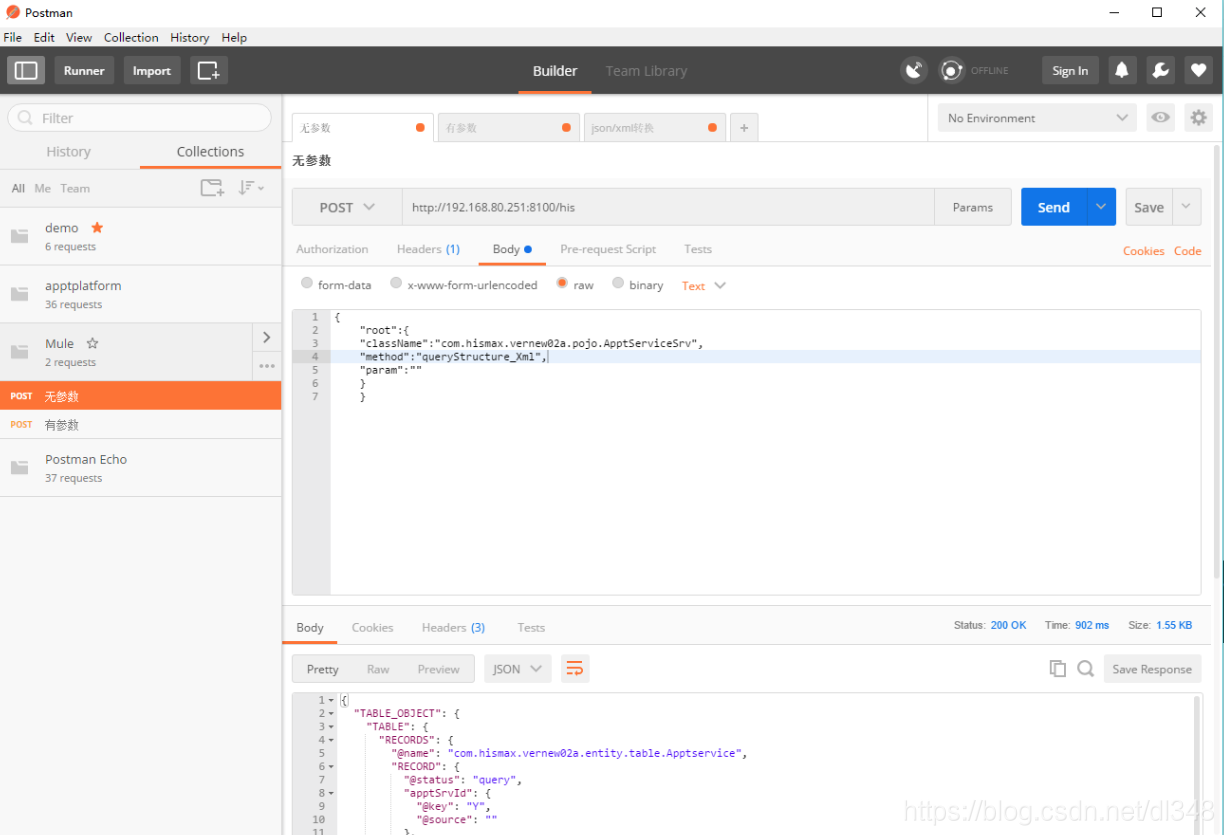Click the Runner button
This screenshot has width=1224, height=835.
[84, 71]
